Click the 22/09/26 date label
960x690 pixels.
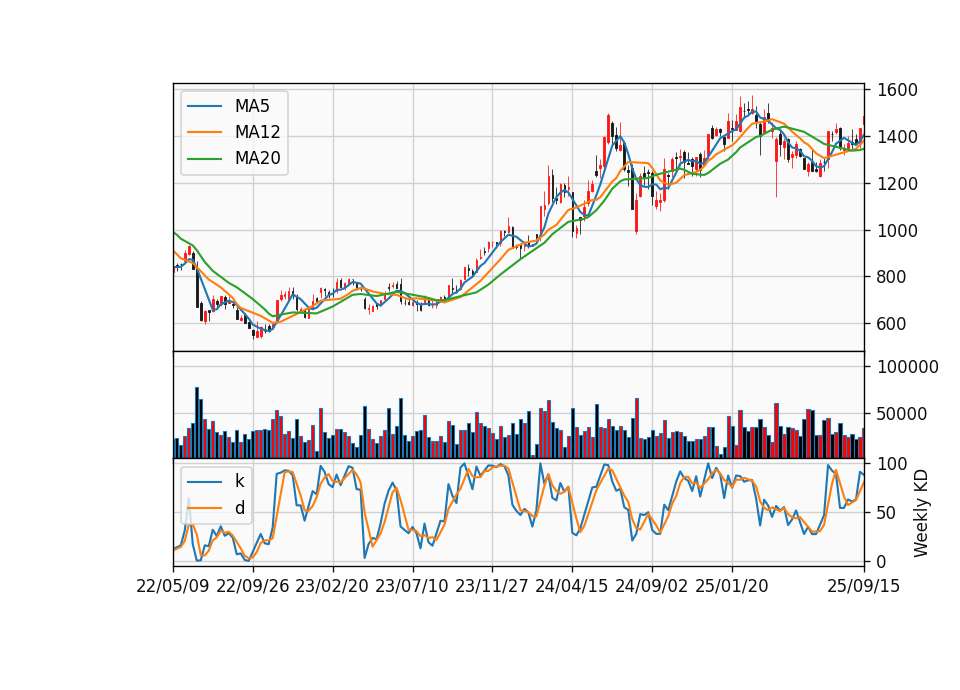[253, 586]
